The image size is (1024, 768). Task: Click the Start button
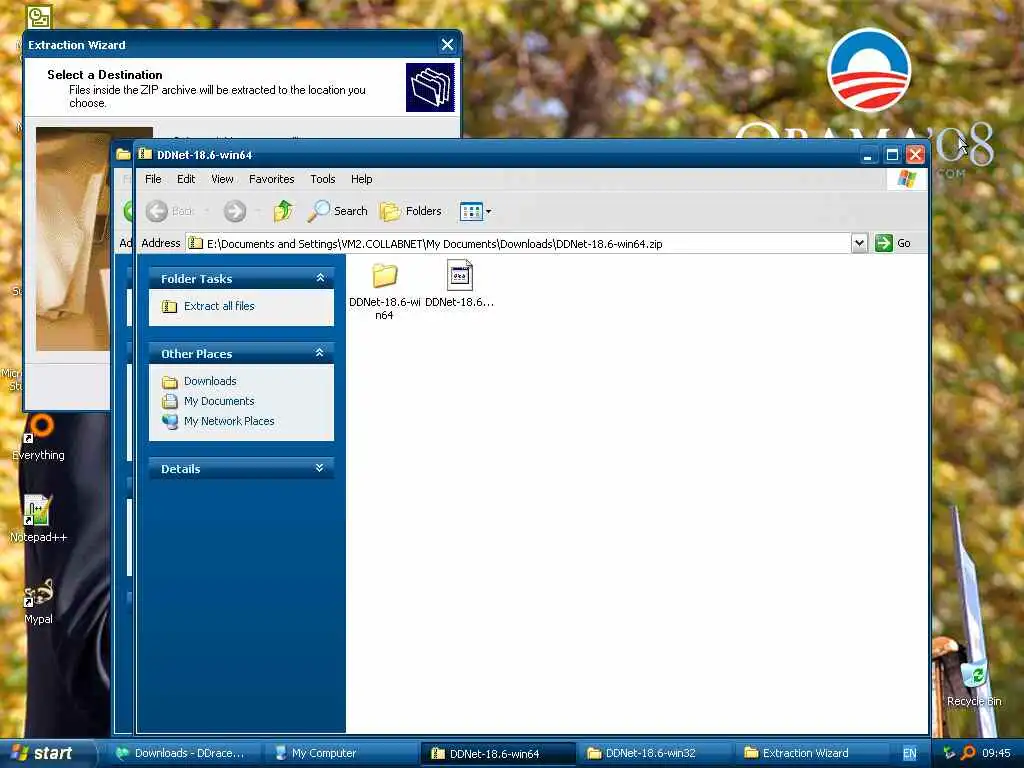[46, 753]
